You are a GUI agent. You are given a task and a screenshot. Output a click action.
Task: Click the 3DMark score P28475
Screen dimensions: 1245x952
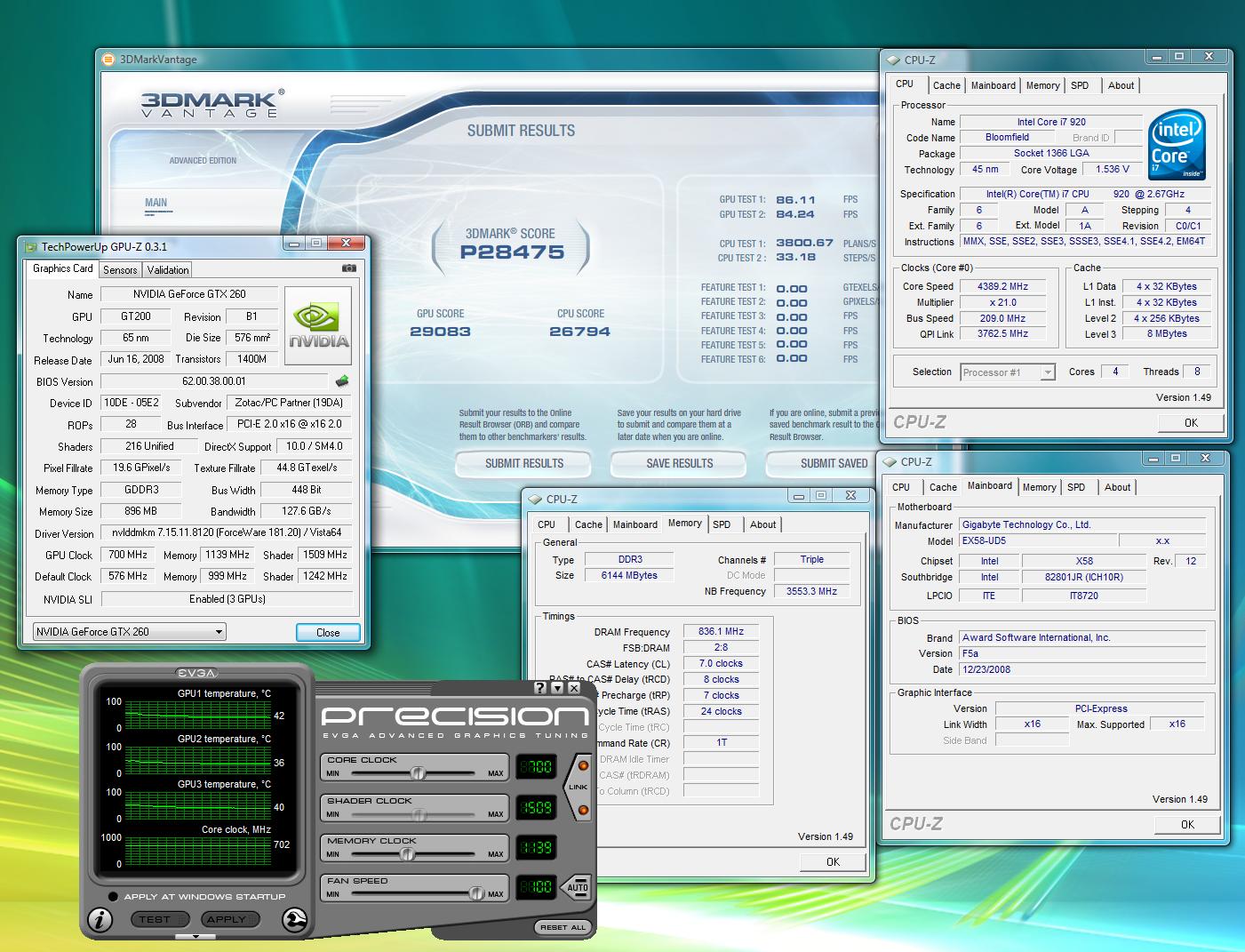coord(512,252)
